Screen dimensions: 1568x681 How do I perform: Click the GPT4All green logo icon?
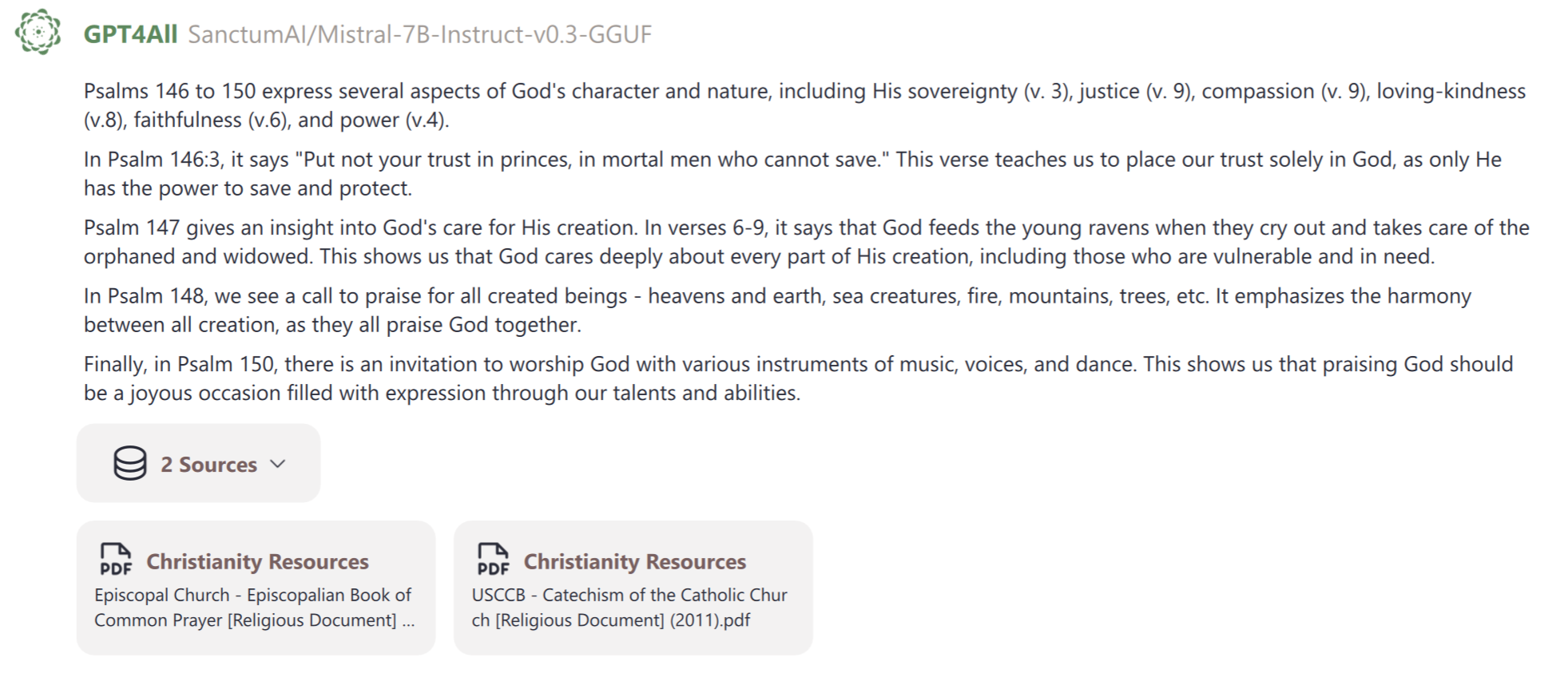point(38,32)
